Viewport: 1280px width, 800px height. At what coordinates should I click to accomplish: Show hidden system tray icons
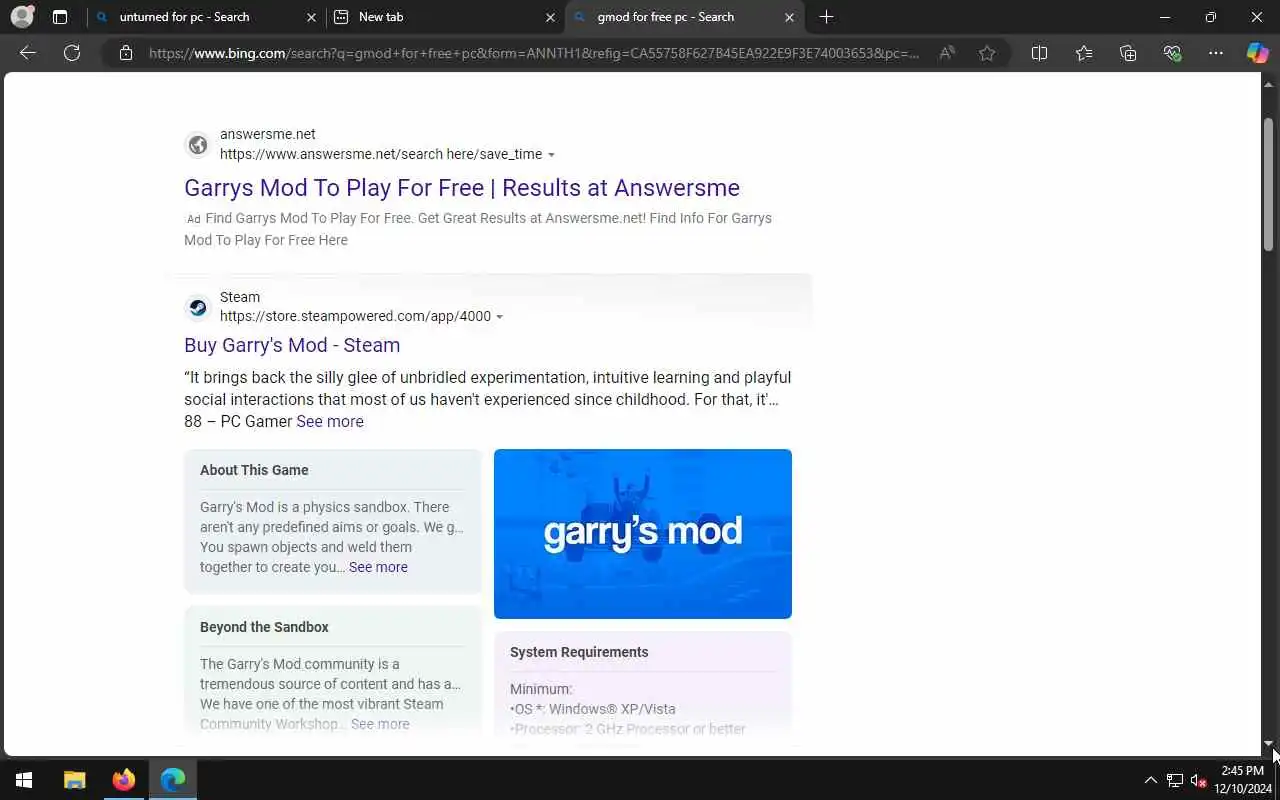pos(1150,780)
